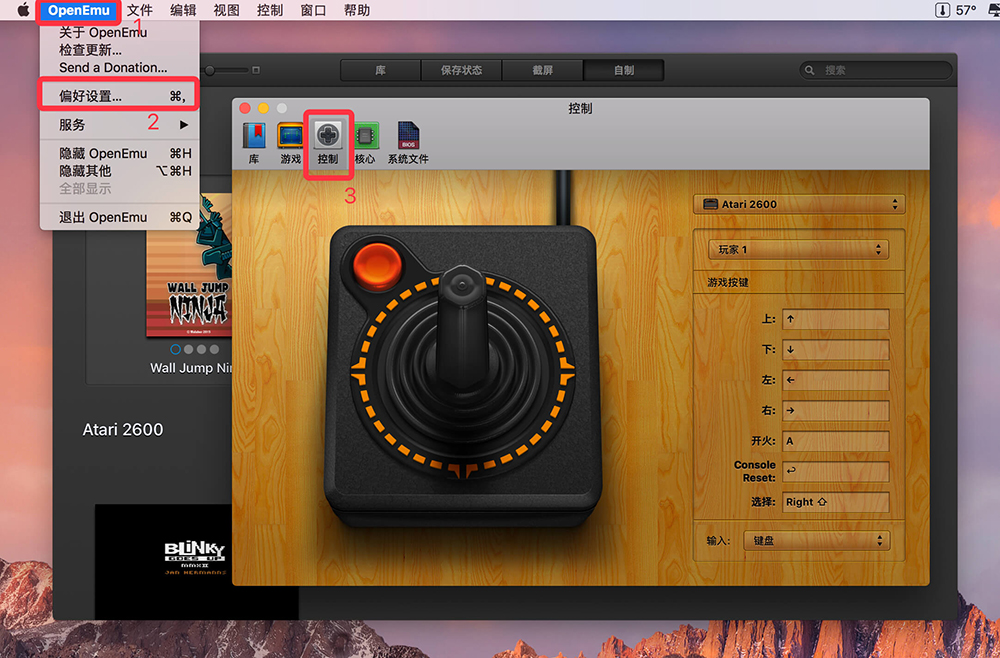Open the 控制 menu in the menu bar

(x=270, y=10)
